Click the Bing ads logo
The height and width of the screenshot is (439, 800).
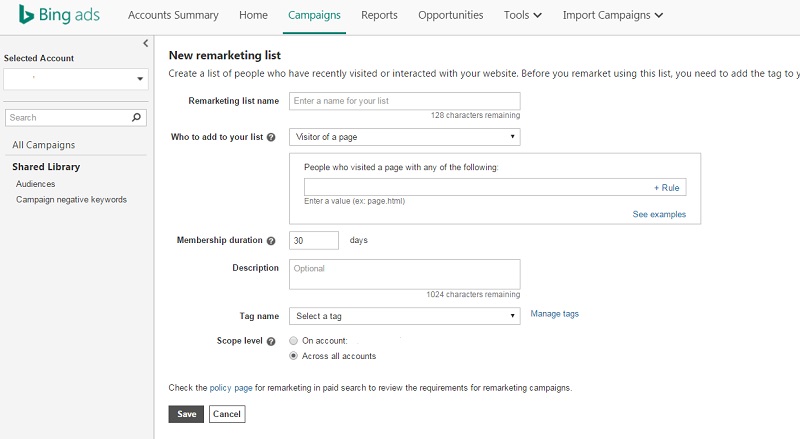click(x=59, y=15)
